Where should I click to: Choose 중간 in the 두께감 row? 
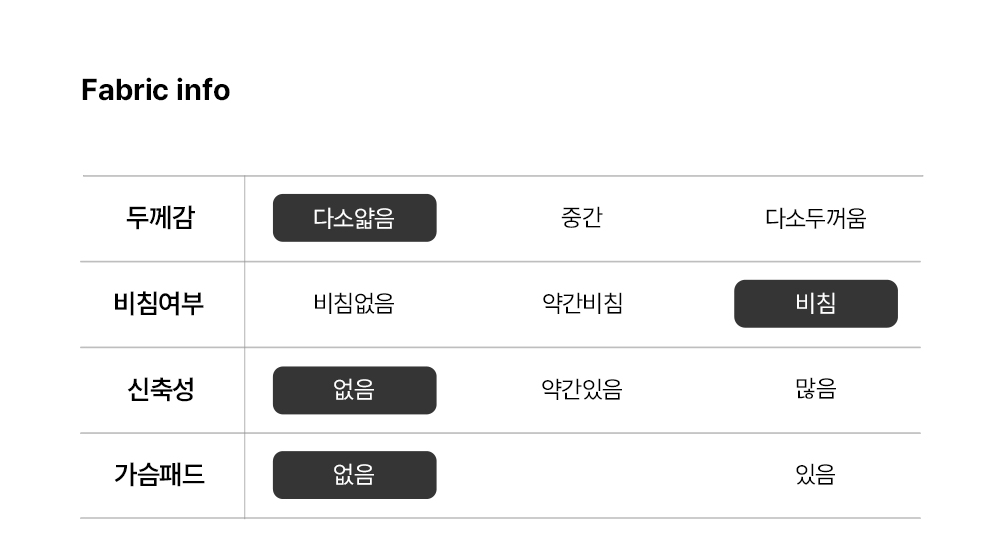point(581,218)
